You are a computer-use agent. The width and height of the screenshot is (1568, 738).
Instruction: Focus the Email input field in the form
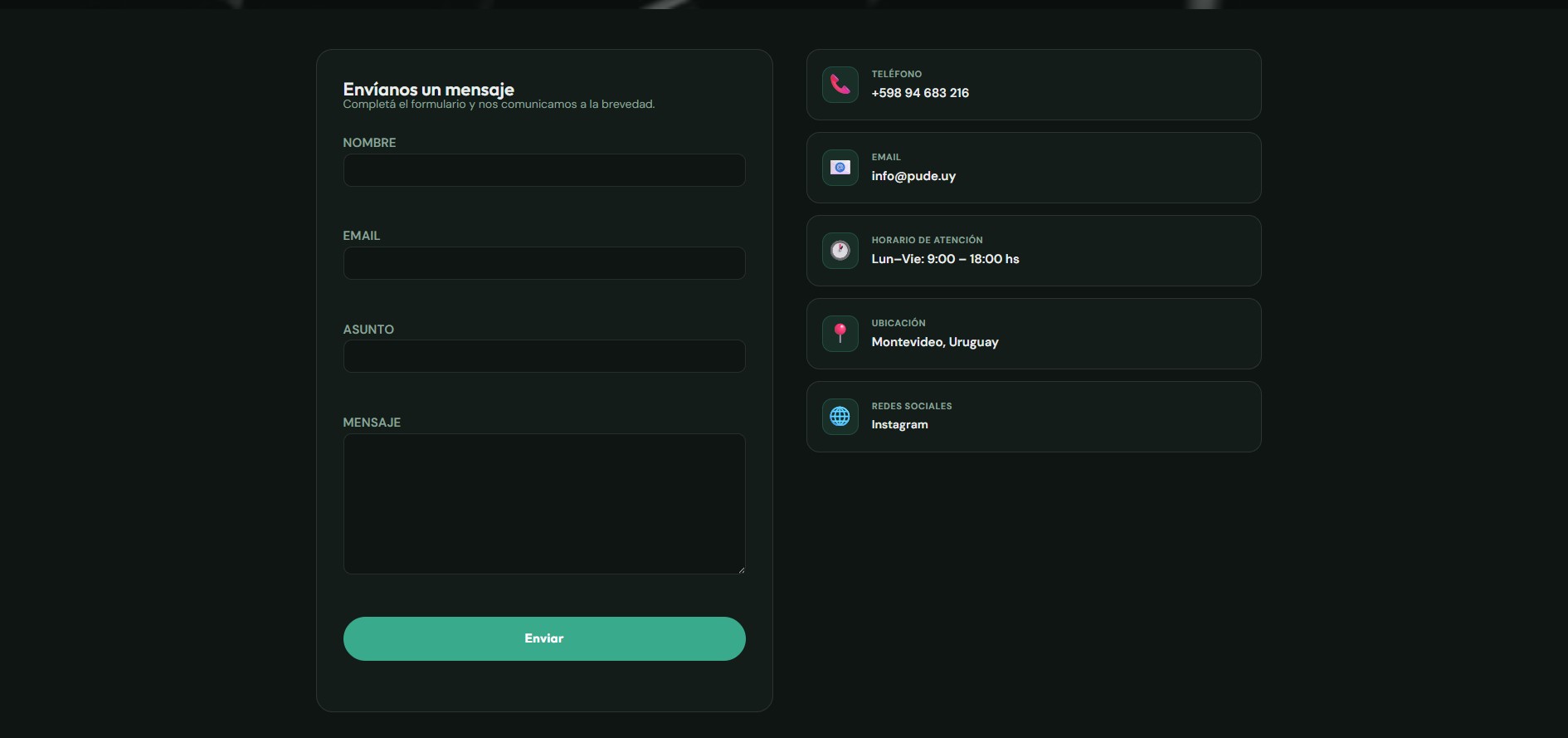[x=544, y=263]
